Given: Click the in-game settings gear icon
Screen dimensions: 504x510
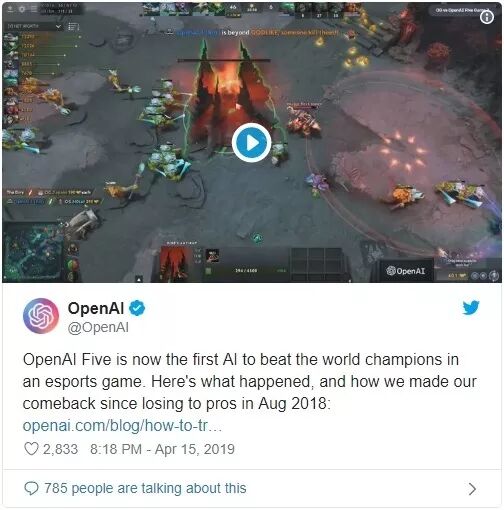Looking at the screenshot, I should 22,10.
